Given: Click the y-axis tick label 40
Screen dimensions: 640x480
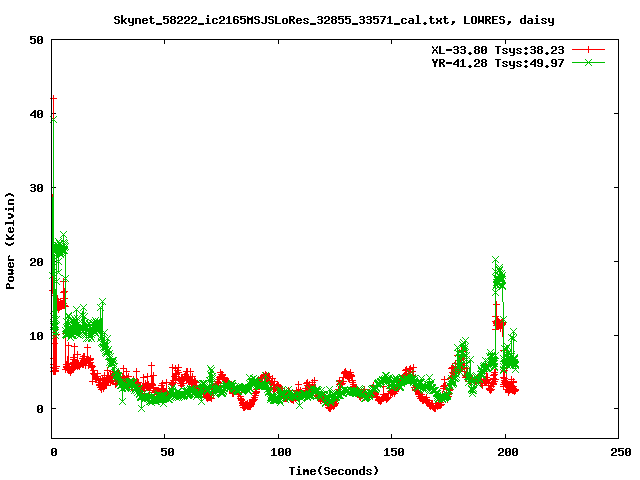Looking at the screenshot, I should tap(36, 114).
